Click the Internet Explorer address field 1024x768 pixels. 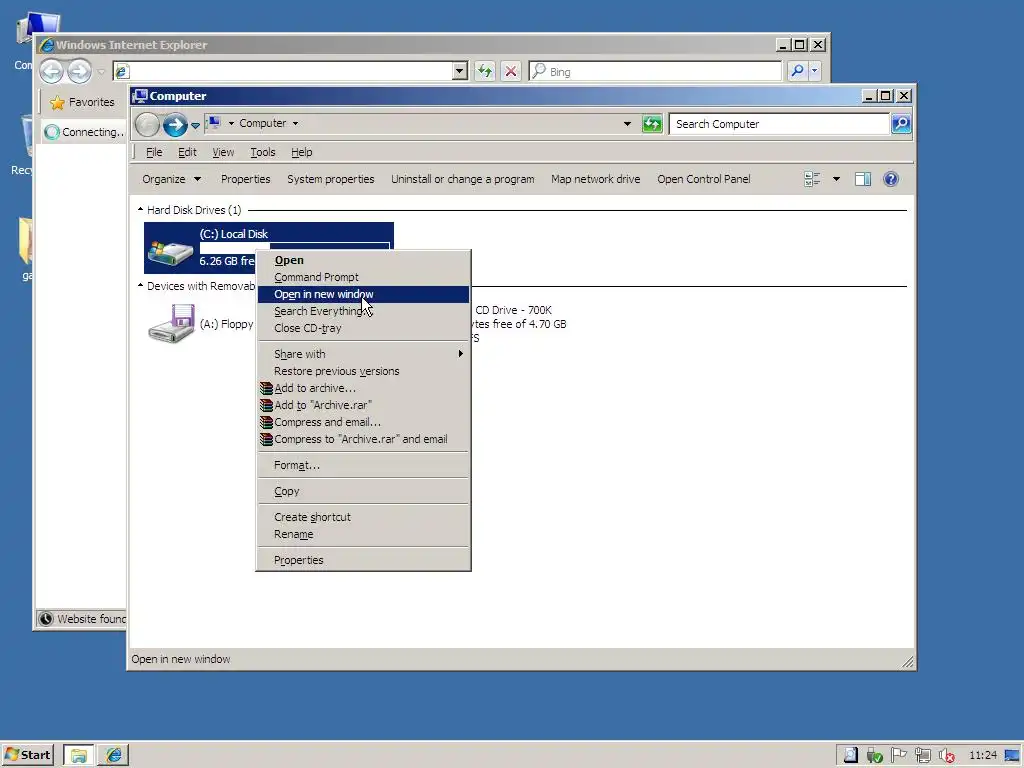coord(283,71)
